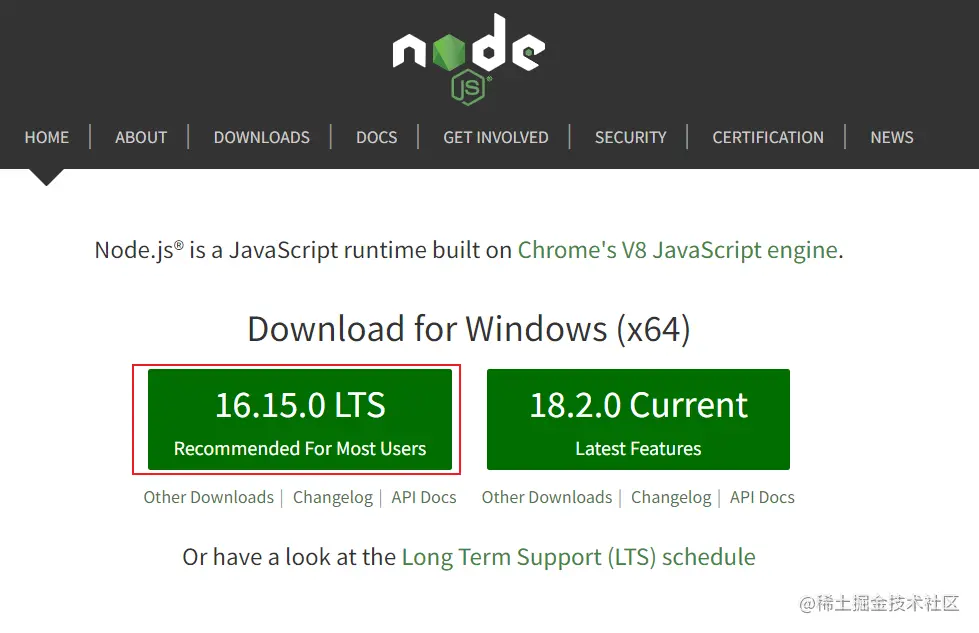The image size is (979, 633).
Task: View Changelog for 18.2.0 Current
Action: pos(671,498)
